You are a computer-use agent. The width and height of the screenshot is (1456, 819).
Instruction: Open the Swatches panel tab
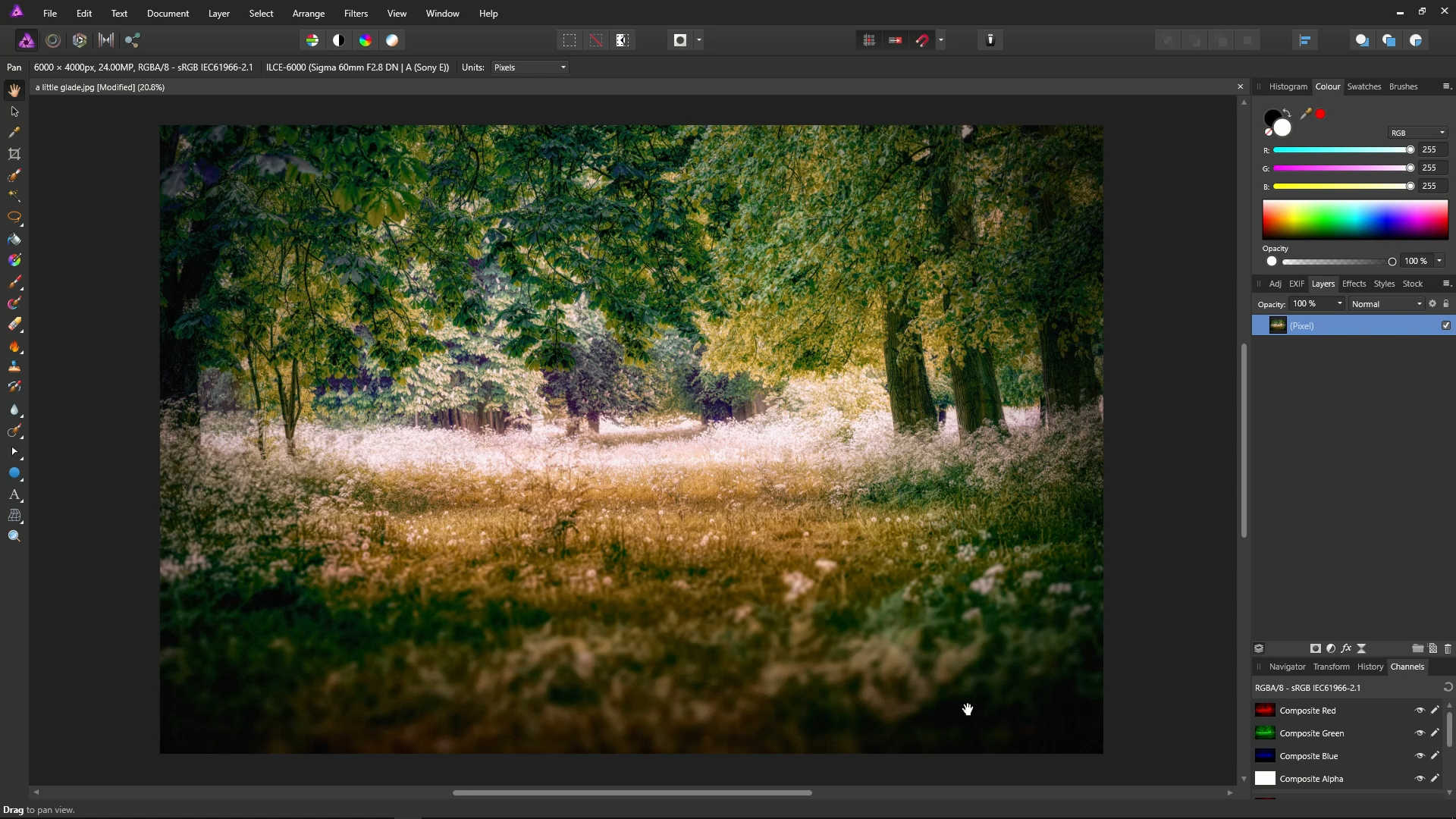click(x=1363, y=86)
